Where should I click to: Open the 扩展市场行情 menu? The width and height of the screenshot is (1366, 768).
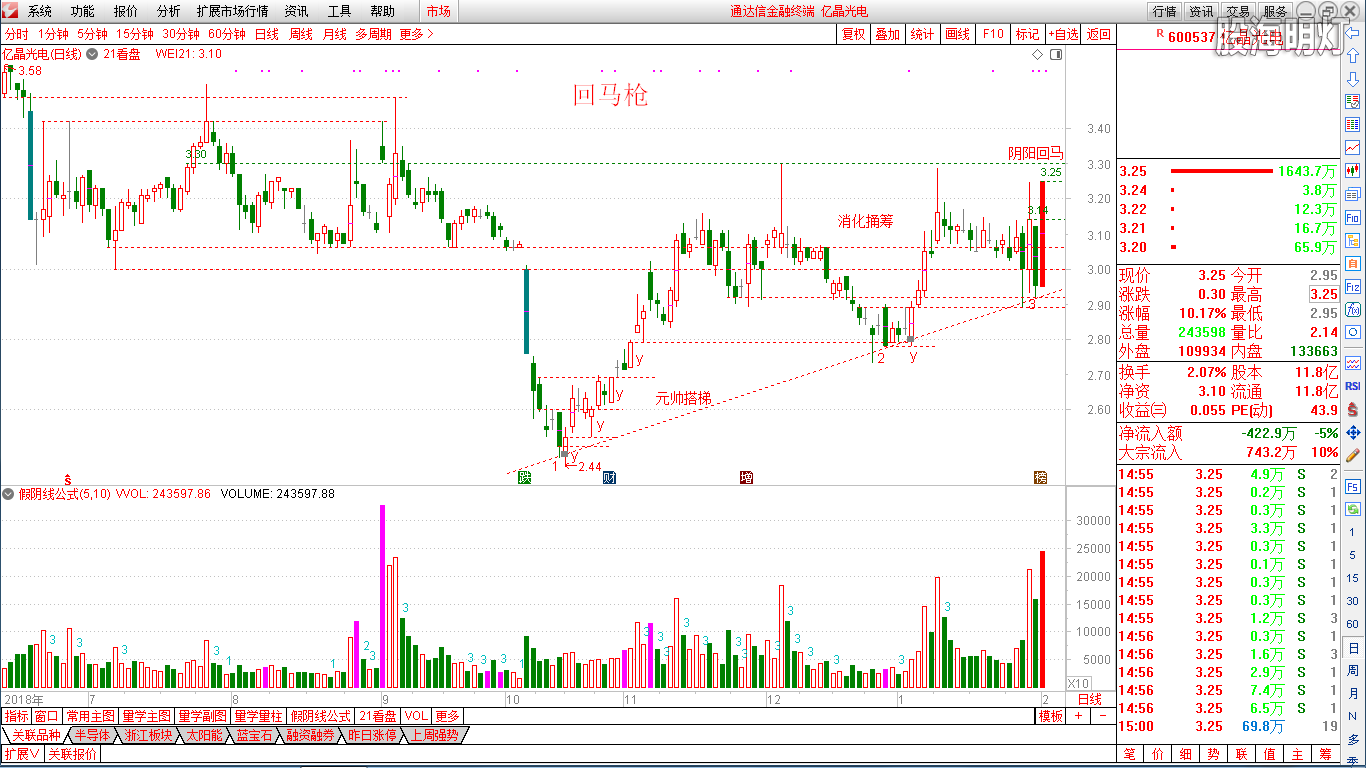[232, 11]
